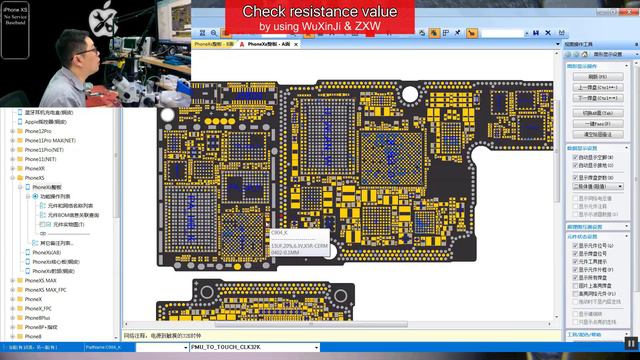640x360 pixels.
Task: Toggle 显示元件位号 checkbox
Action: pos(576,245)
